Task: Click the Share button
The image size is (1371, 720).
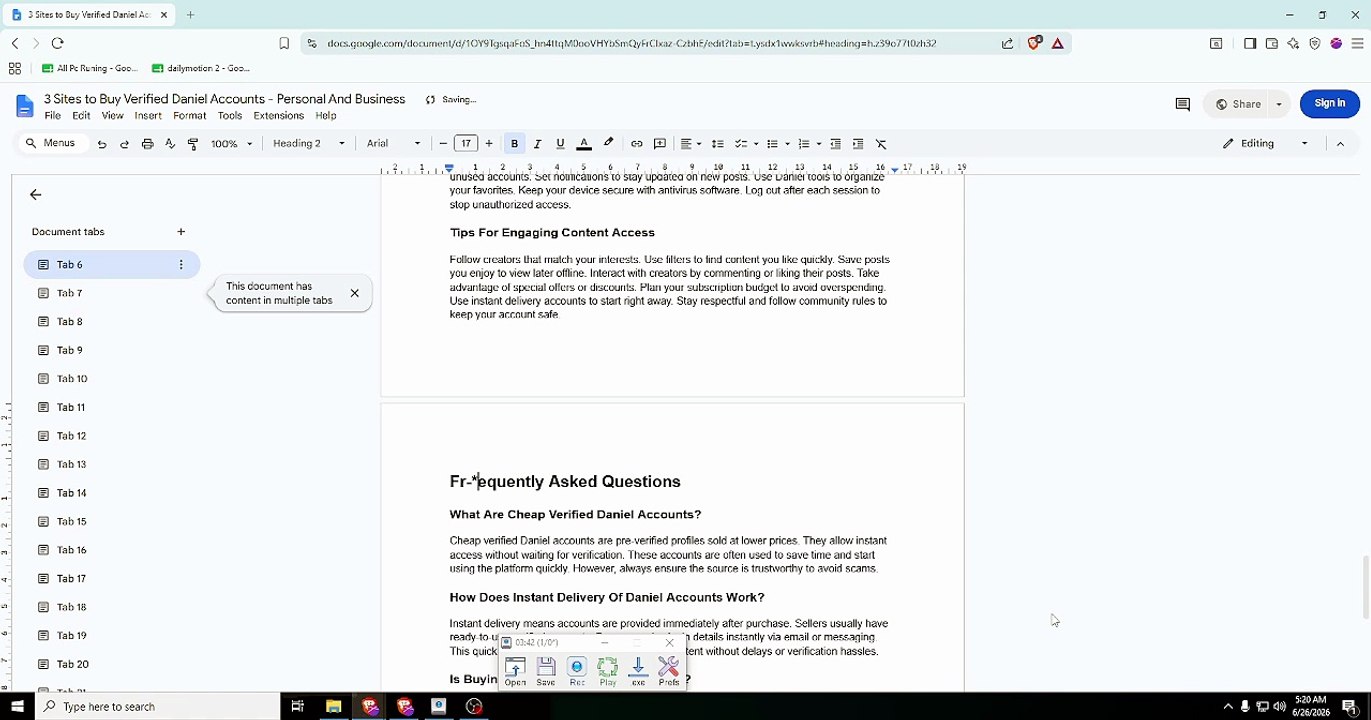Action: 1238,104
